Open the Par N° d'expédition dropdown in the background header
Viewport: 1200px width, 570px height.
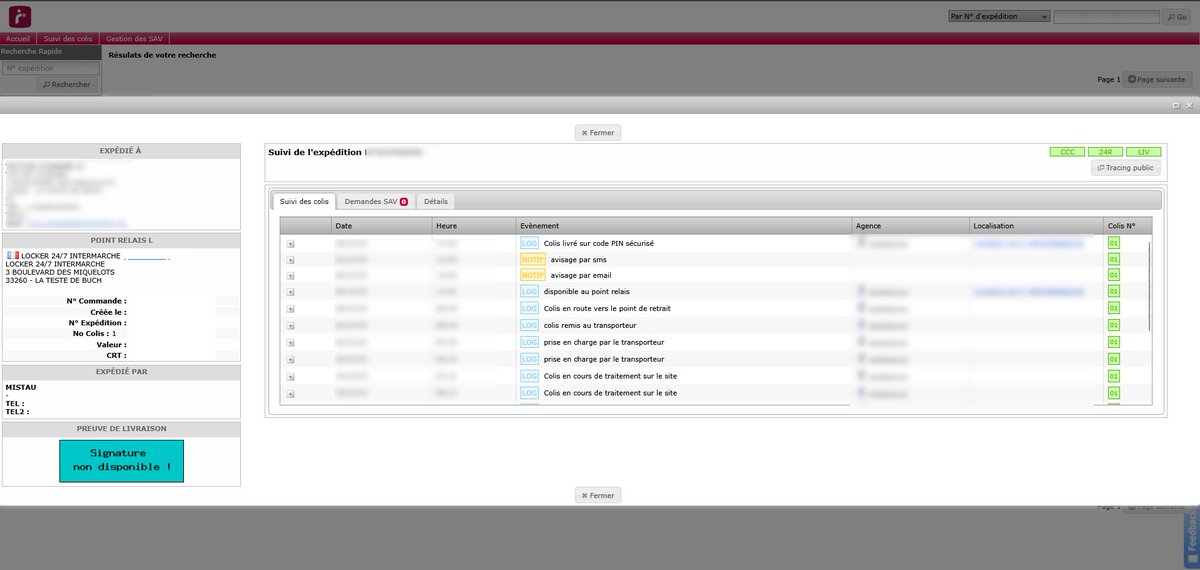point(998,17)
